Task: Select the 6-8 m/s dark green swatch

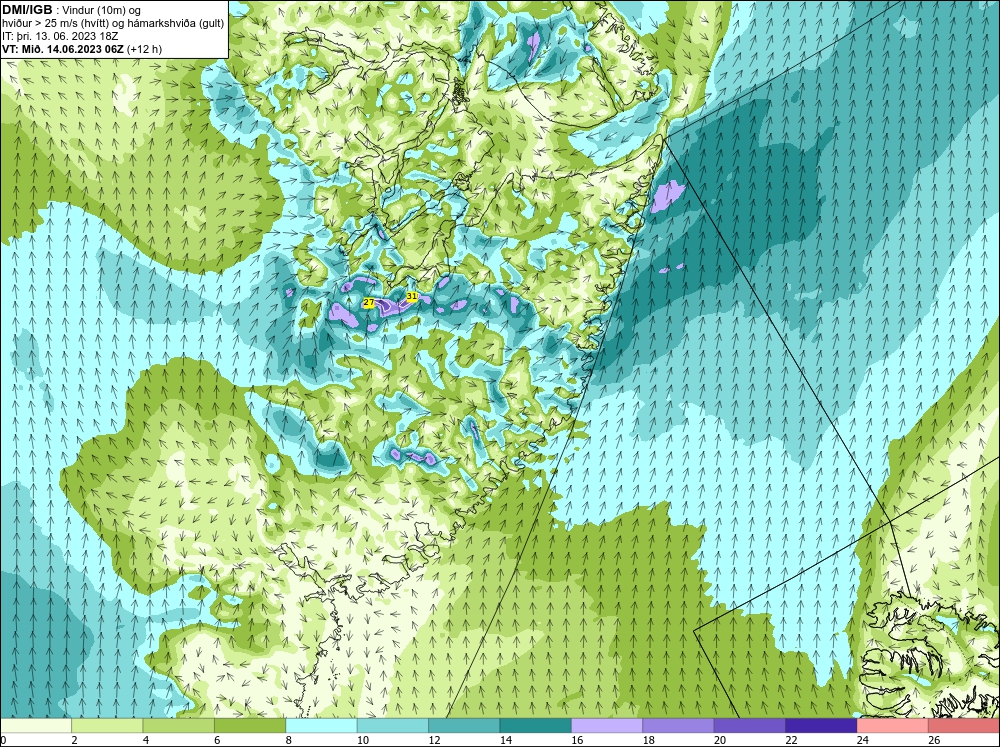Action: [250, 725]
